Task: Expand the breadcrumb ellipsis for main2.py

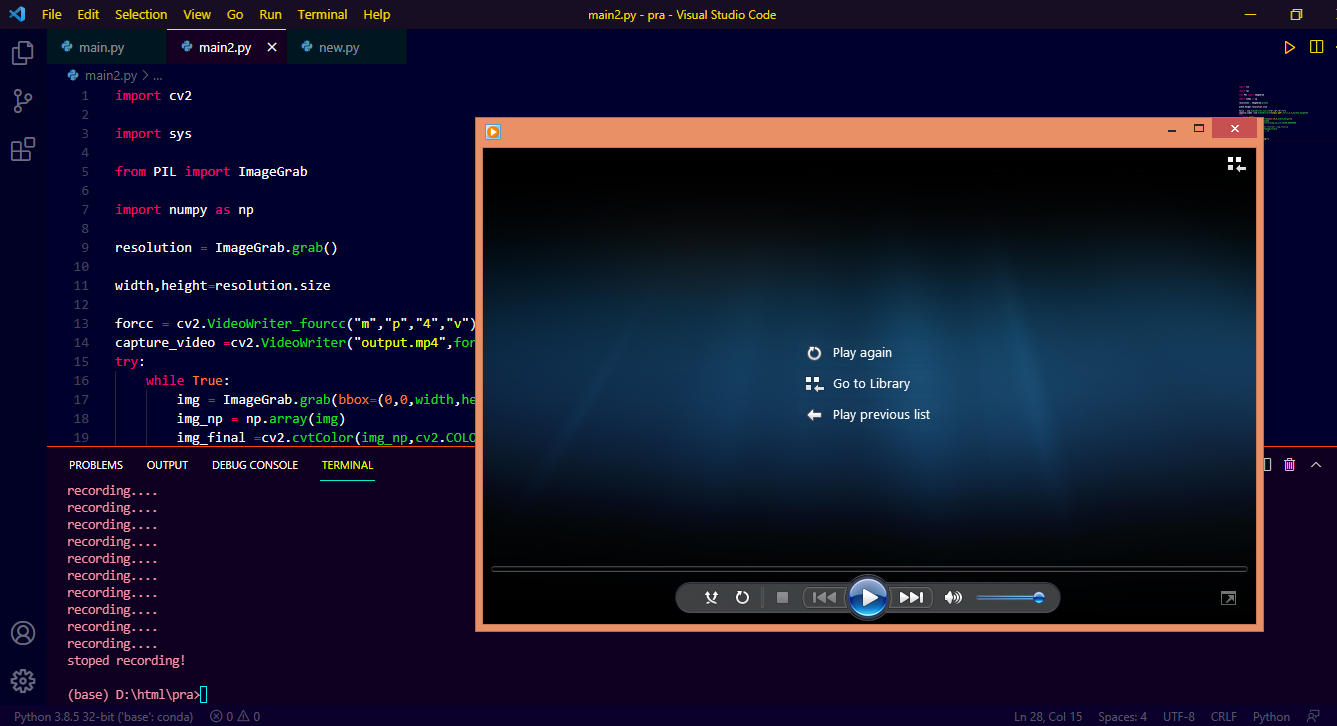Action: click(x=157, y=74)
